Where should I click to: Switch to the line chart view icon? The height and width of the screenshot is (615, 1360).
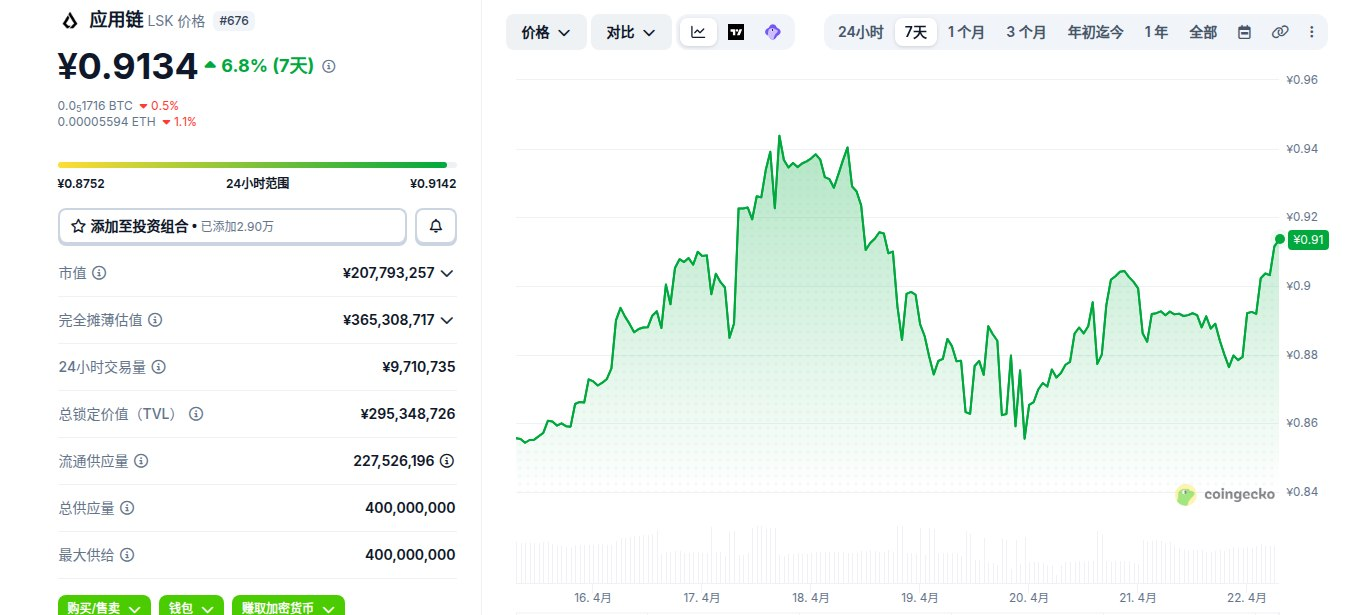point(698,32)
